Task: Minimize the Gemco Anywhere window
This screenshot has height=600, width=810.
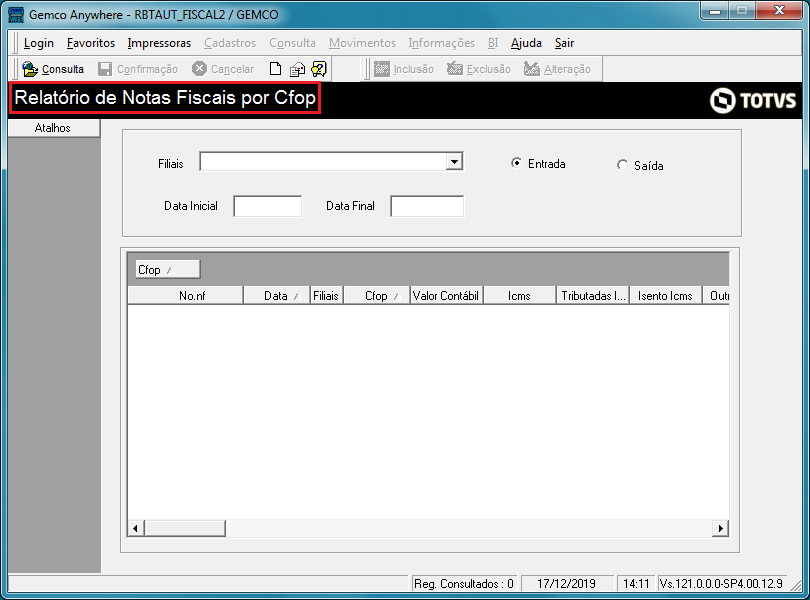Action: point(715,11)
